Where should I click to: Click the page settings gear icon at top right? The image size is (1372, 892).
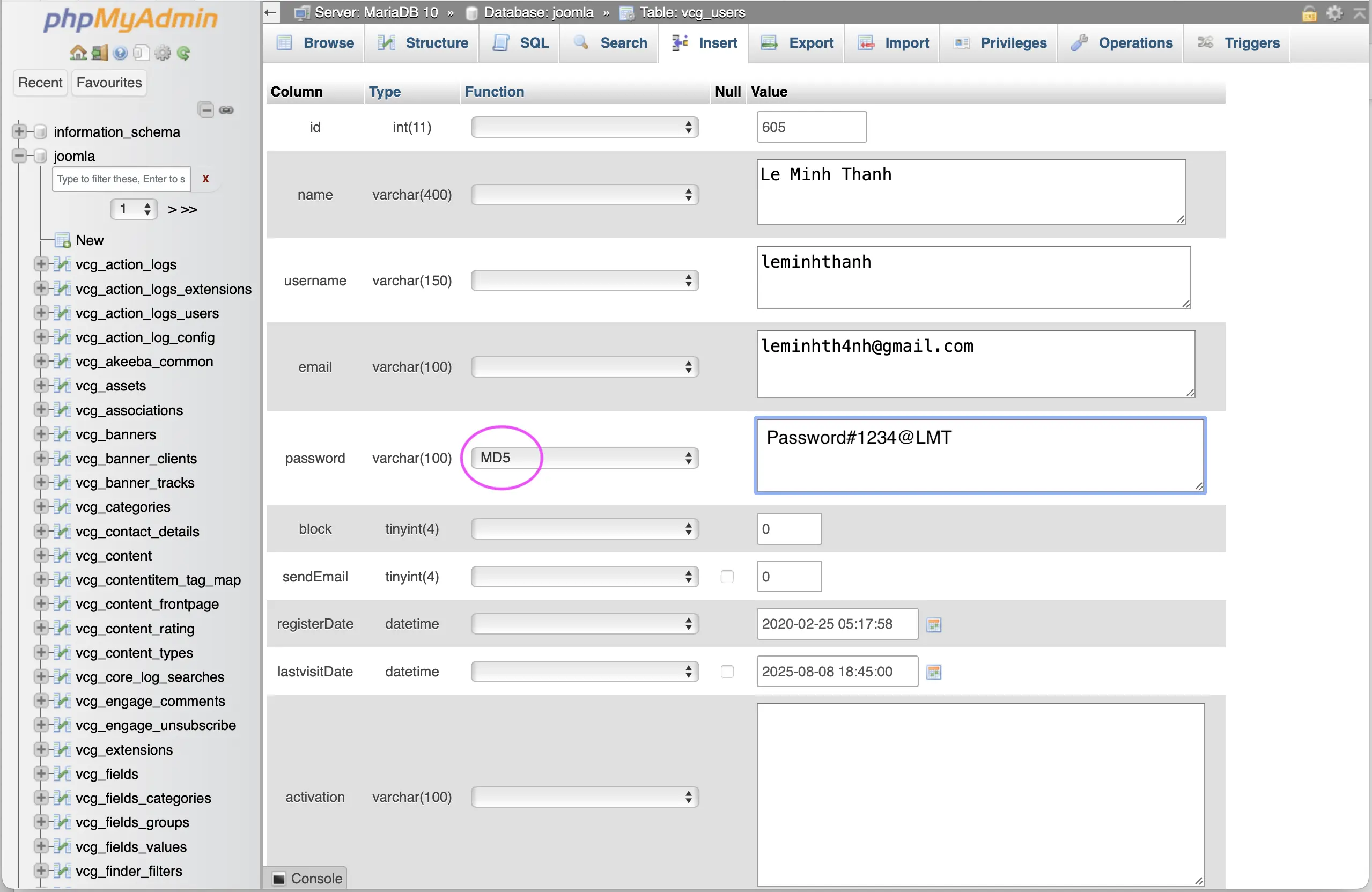point(1334,13)
